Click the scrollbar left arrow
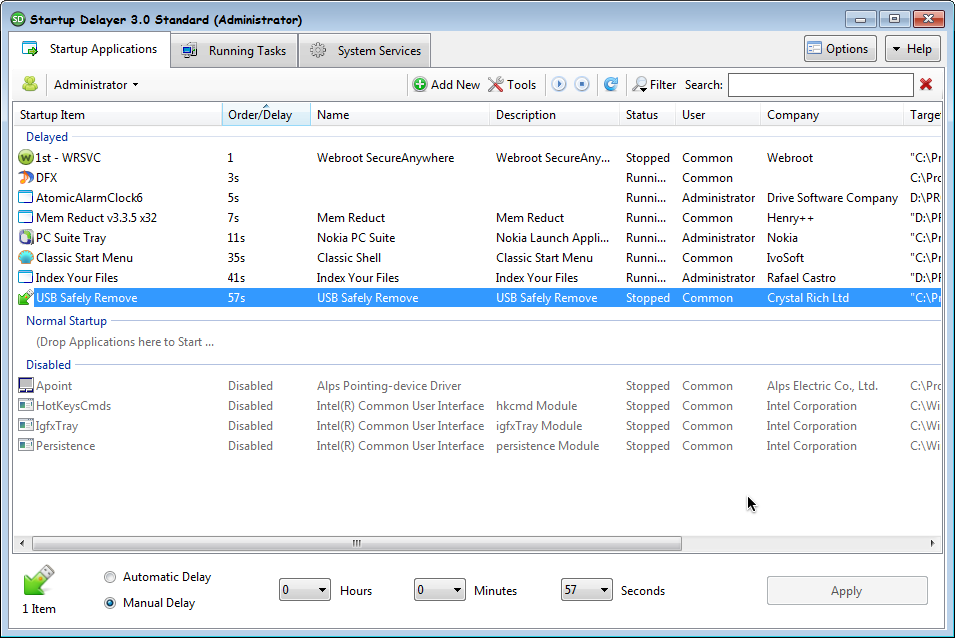This screenshot has height=638, width=955. click(22, 543)
